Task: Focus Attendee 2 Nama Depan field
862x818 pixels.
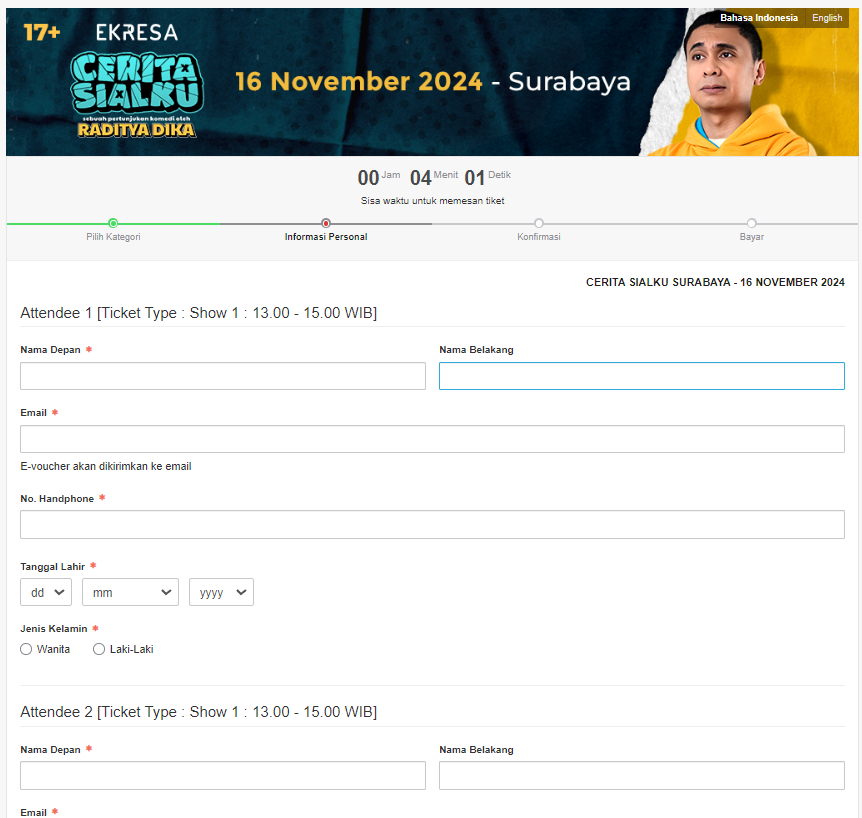Action: (x=223, y=776)
